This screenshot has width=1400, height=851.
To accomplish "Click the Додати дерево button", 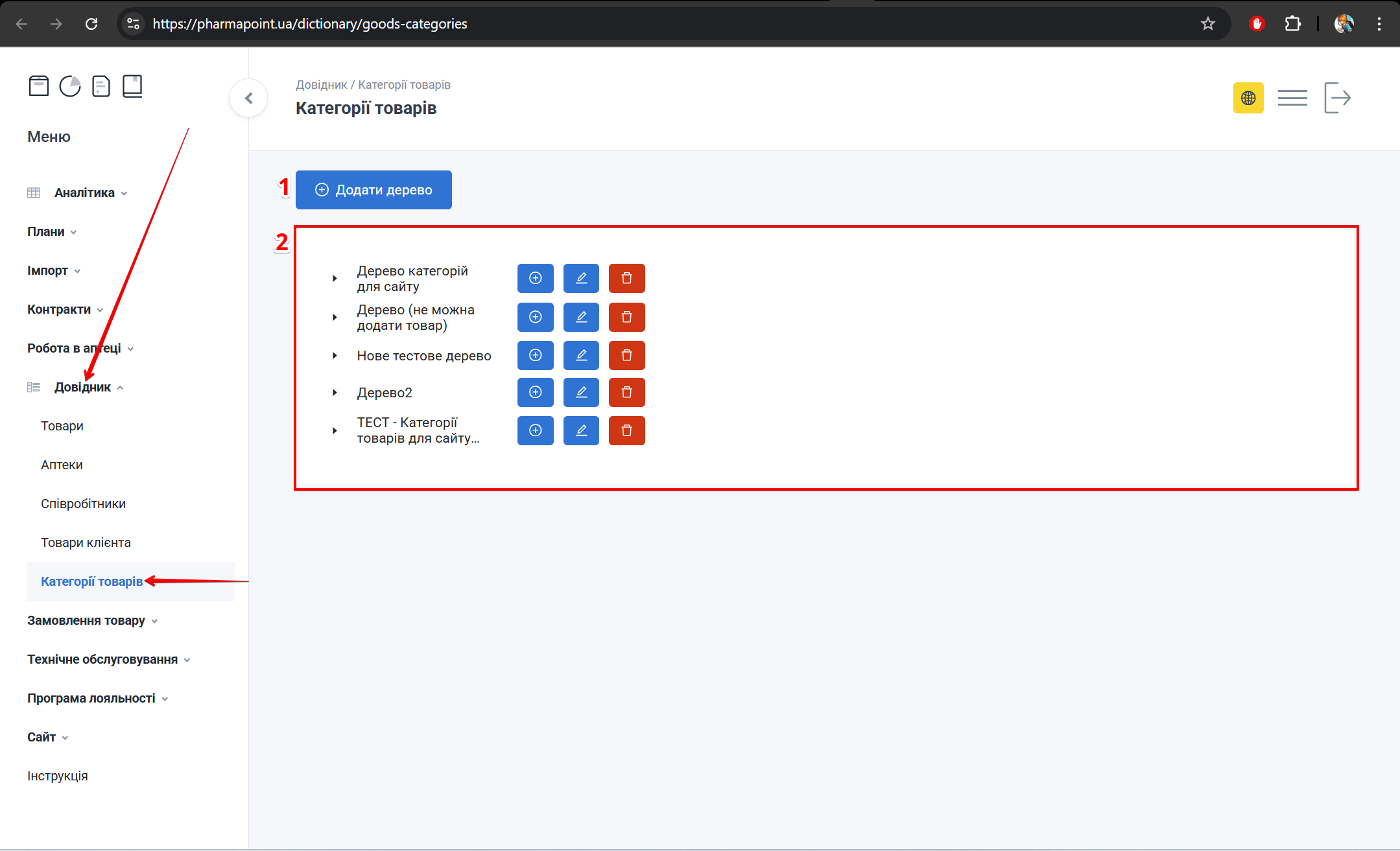I will click(x=374, y=190).
